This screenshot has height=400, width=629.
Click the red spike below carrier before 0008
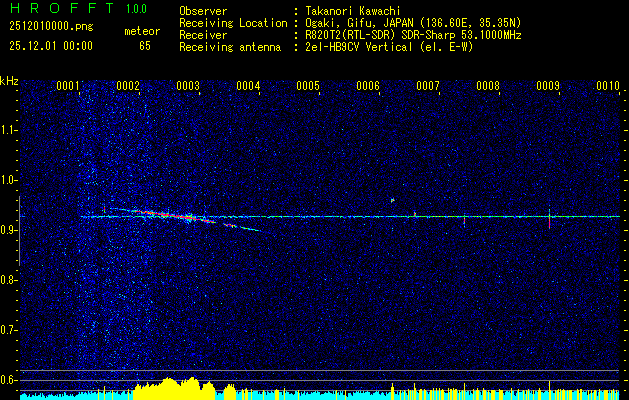click(464, 221)
